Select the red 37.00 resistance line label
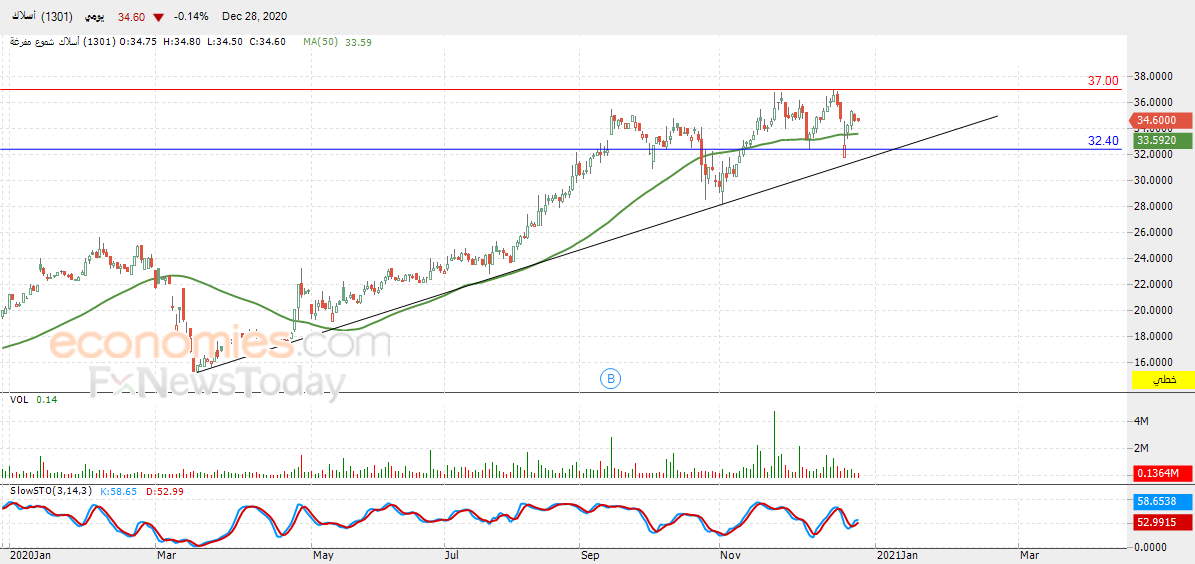Viewport: 1195px width, 564px height. click(1103, 80)
